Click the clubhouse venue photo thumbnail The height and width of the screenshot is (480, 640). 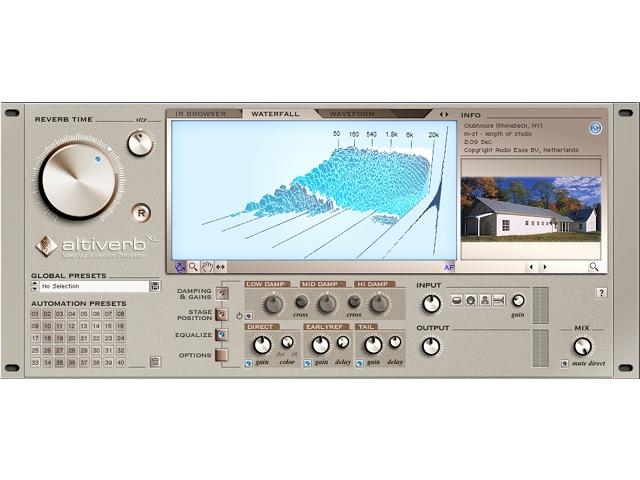point(531,209)
